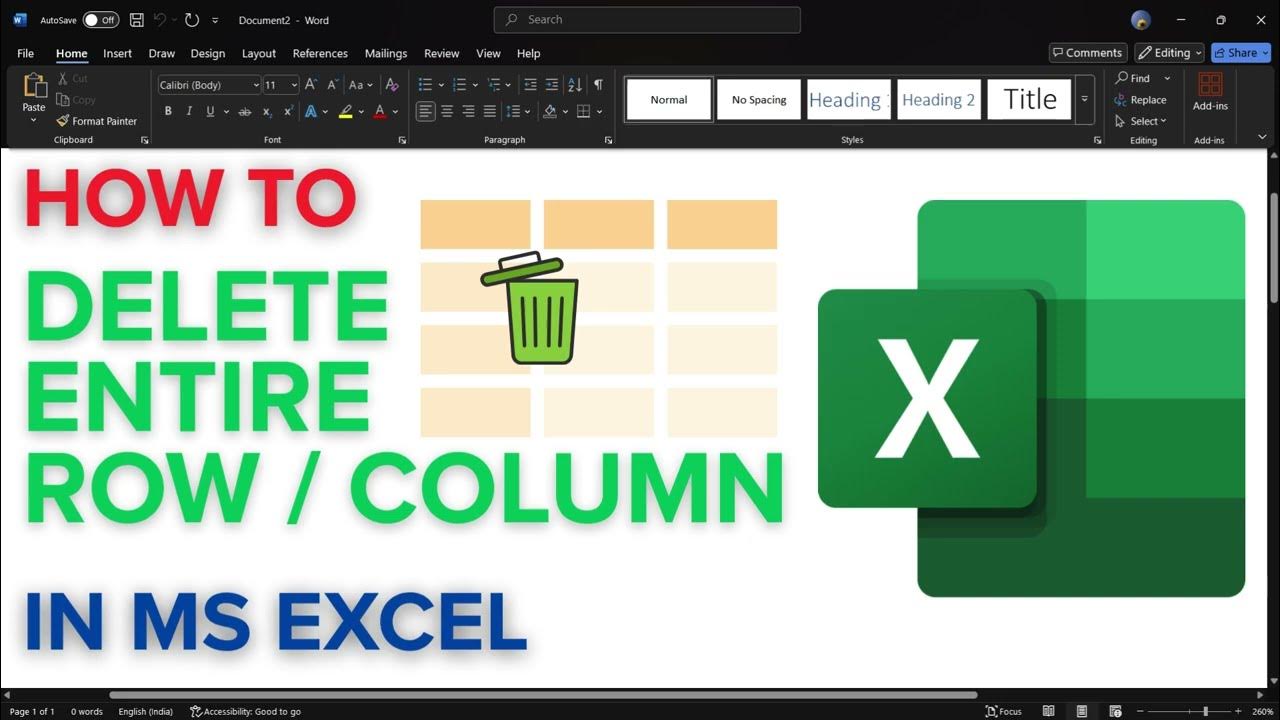Decrease paragraph indent
Viewport: 1280px width, 720px height.
click(531, 85)
